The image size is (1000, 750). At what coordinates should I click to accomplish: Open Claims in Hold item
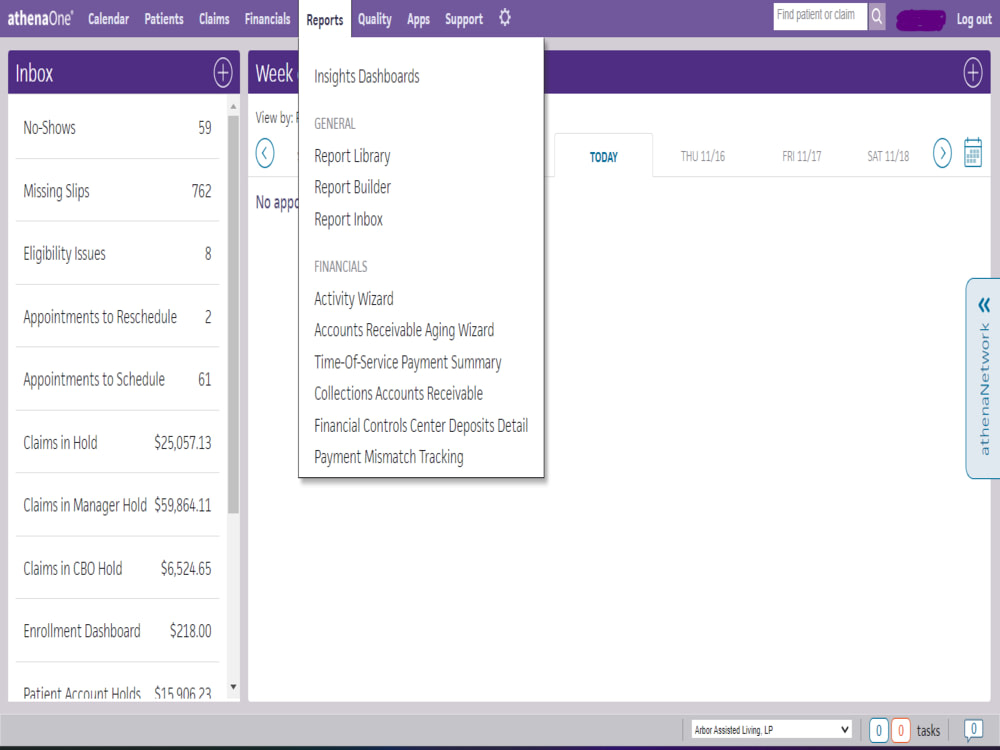(x=117, y=443)
